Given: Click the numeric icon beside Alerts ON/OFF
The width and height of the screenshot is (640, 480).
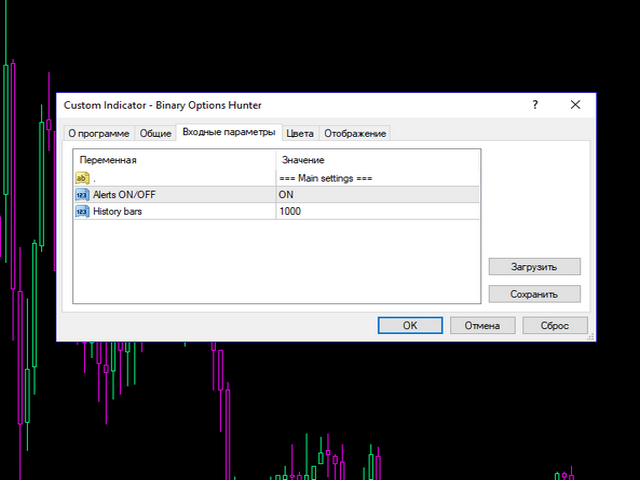Looking at the screenshot, I should [82, 195].
